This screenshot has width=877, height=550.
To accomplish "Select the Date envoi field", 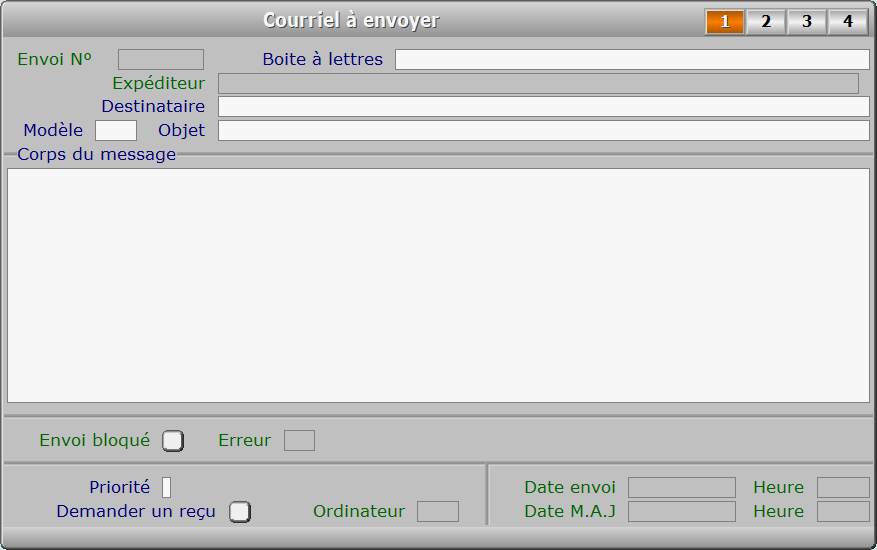I will (x=682, y=487).
